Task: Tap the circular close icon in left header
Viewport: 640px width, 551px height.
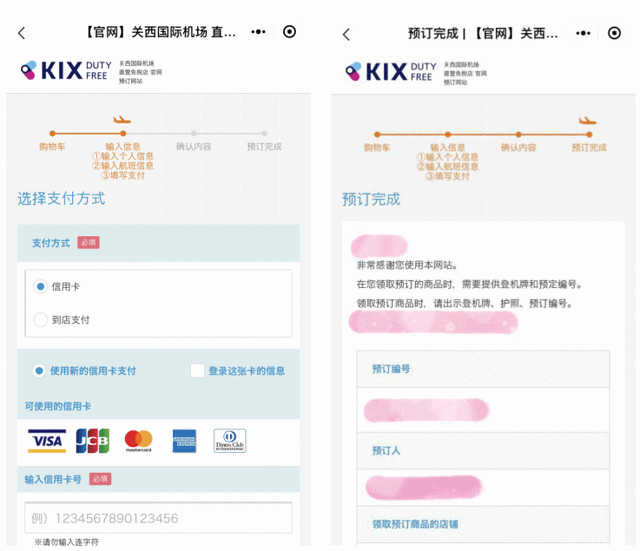Action: click(290, 32)
